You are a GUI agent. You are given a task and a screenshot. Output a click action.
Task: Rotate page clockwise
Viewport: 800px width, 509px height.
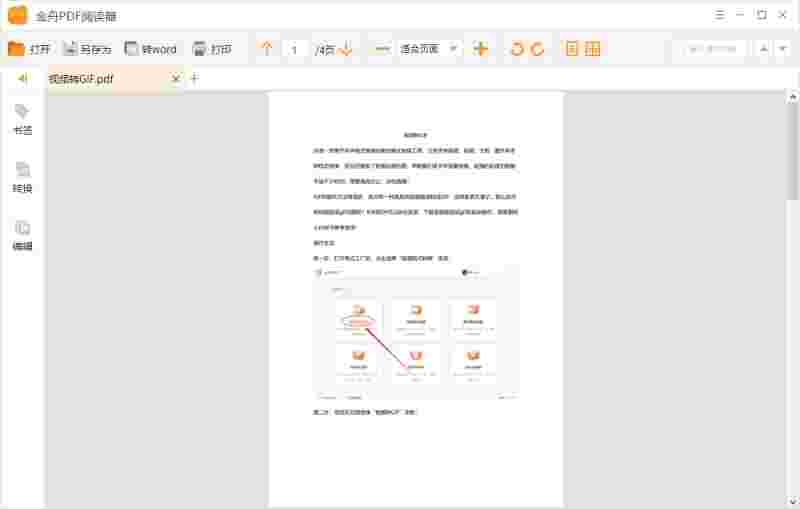pyautogui.click(x=537, y=49)
